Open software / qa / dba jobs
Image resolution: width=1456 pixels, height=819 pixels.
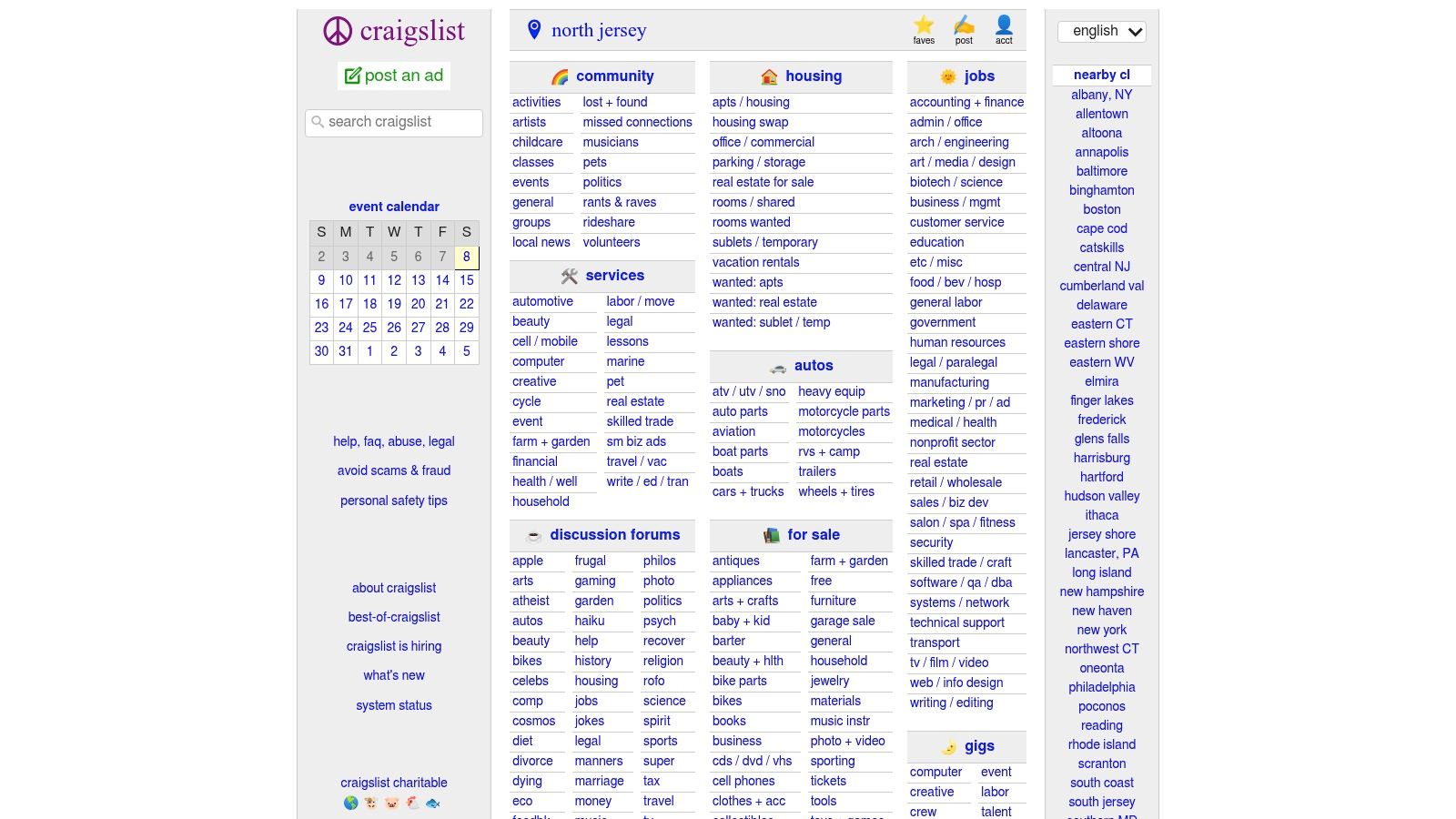point(961,583)
